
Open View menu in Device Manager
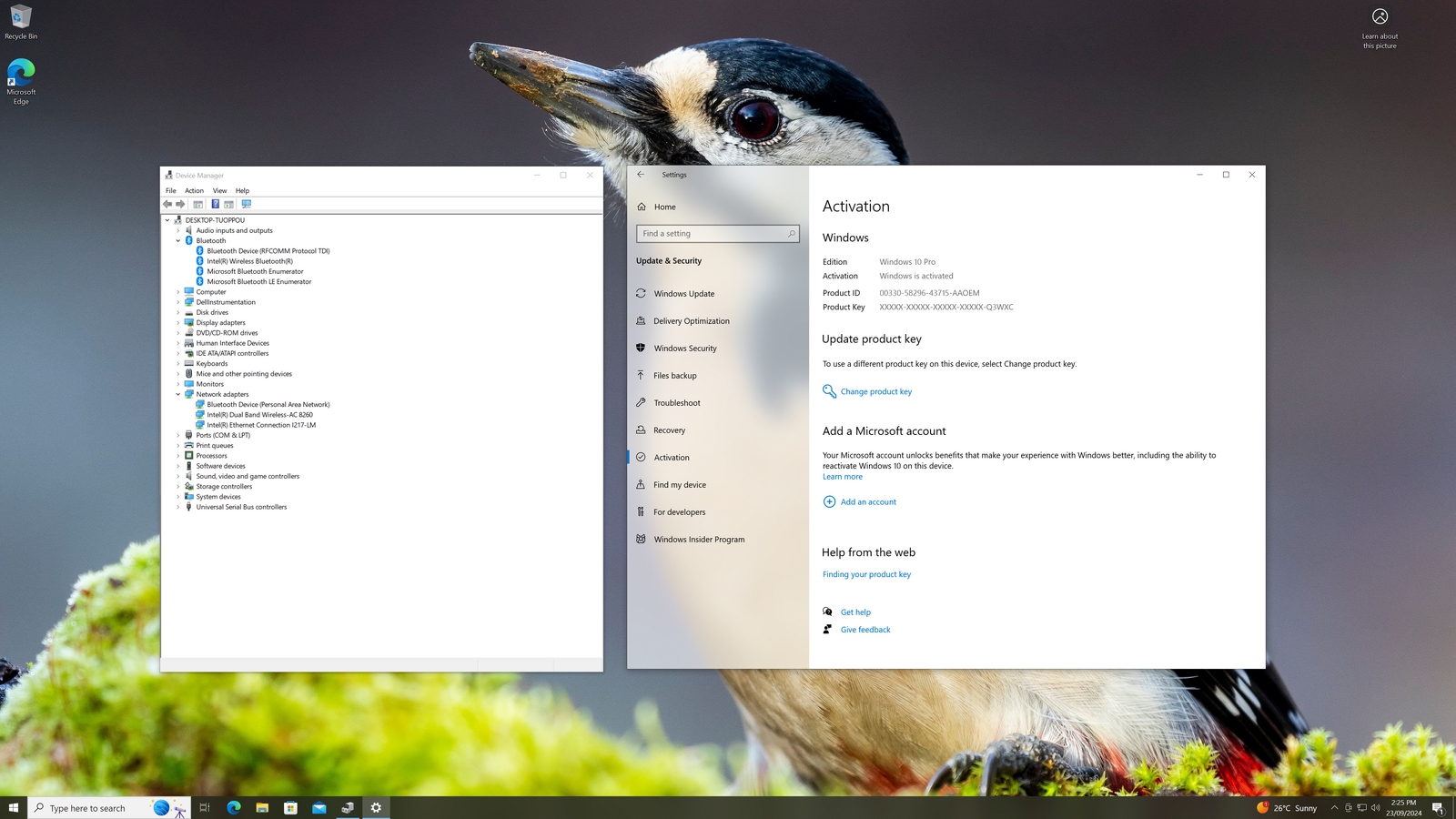coord(219,191)
